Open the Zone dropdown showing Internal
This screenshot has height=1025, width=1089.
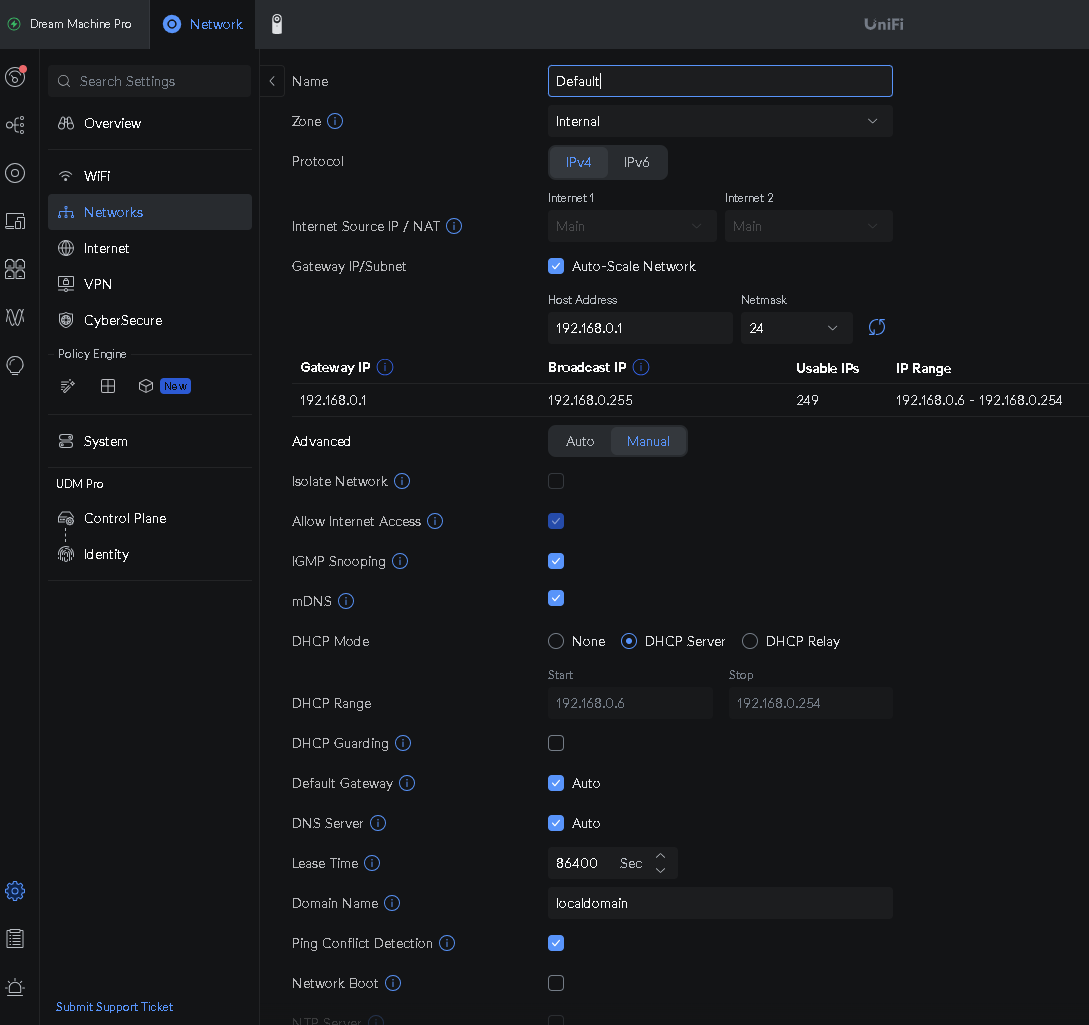719,121
